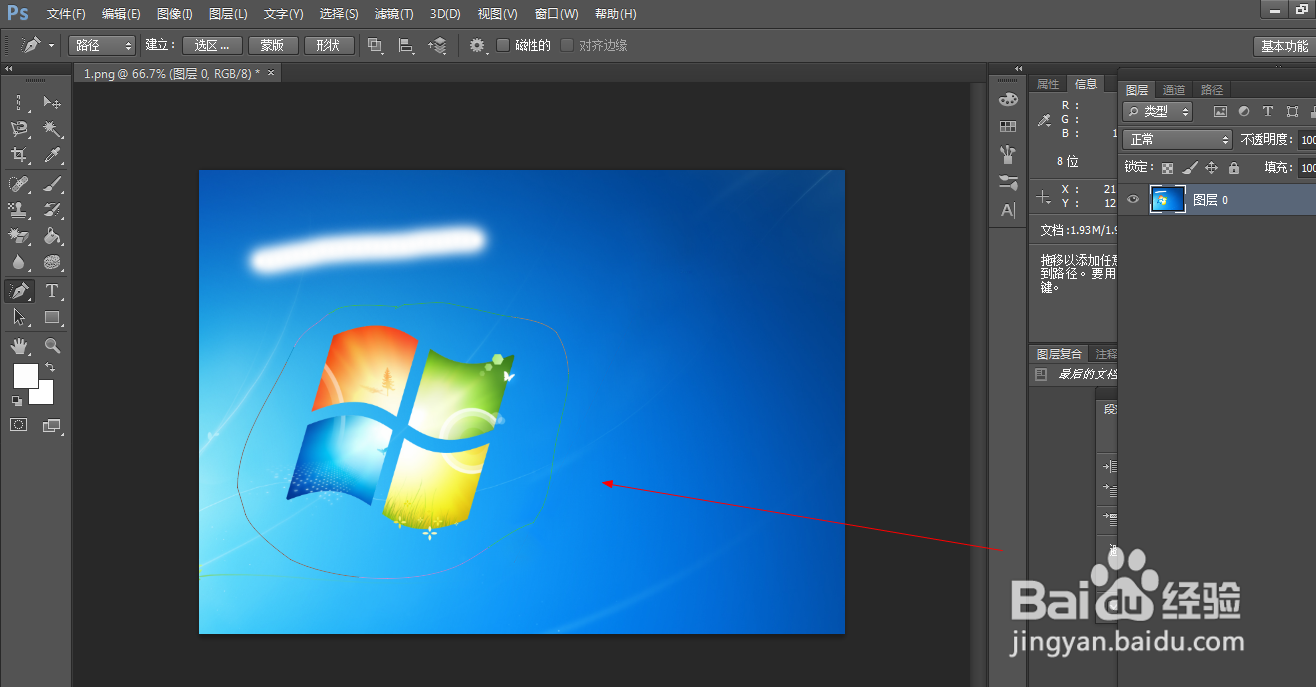Select the Eraser tool
This screenshot has width=1316, height=687.
tap(19, 236)
